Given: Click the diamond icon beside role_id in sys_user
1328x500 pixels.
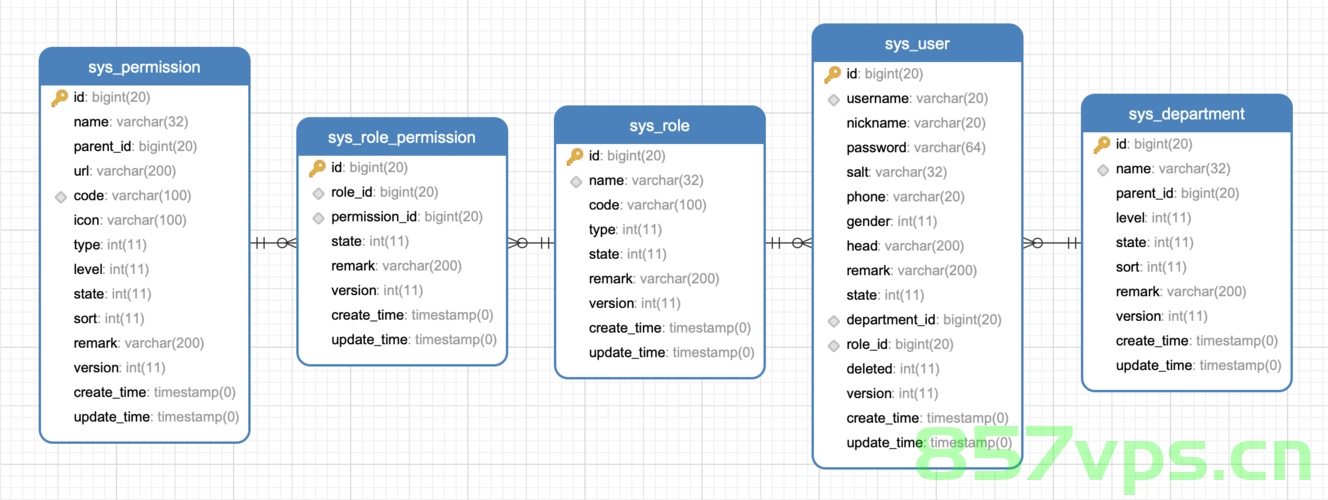Looking at the screenshot, I should point(833,345).
